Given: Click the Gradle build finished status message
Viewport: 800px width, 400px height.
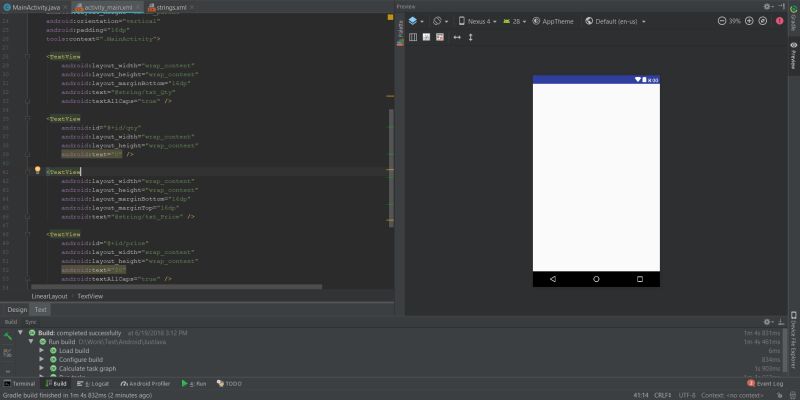Looking at the screenshot, I should [x=77, y=395].
